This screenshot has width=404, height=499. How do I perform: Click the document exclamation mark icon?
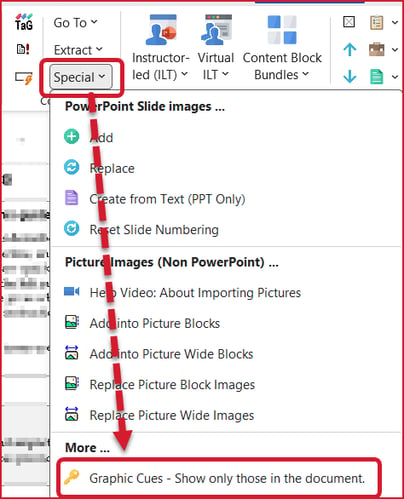coord(23,49)
